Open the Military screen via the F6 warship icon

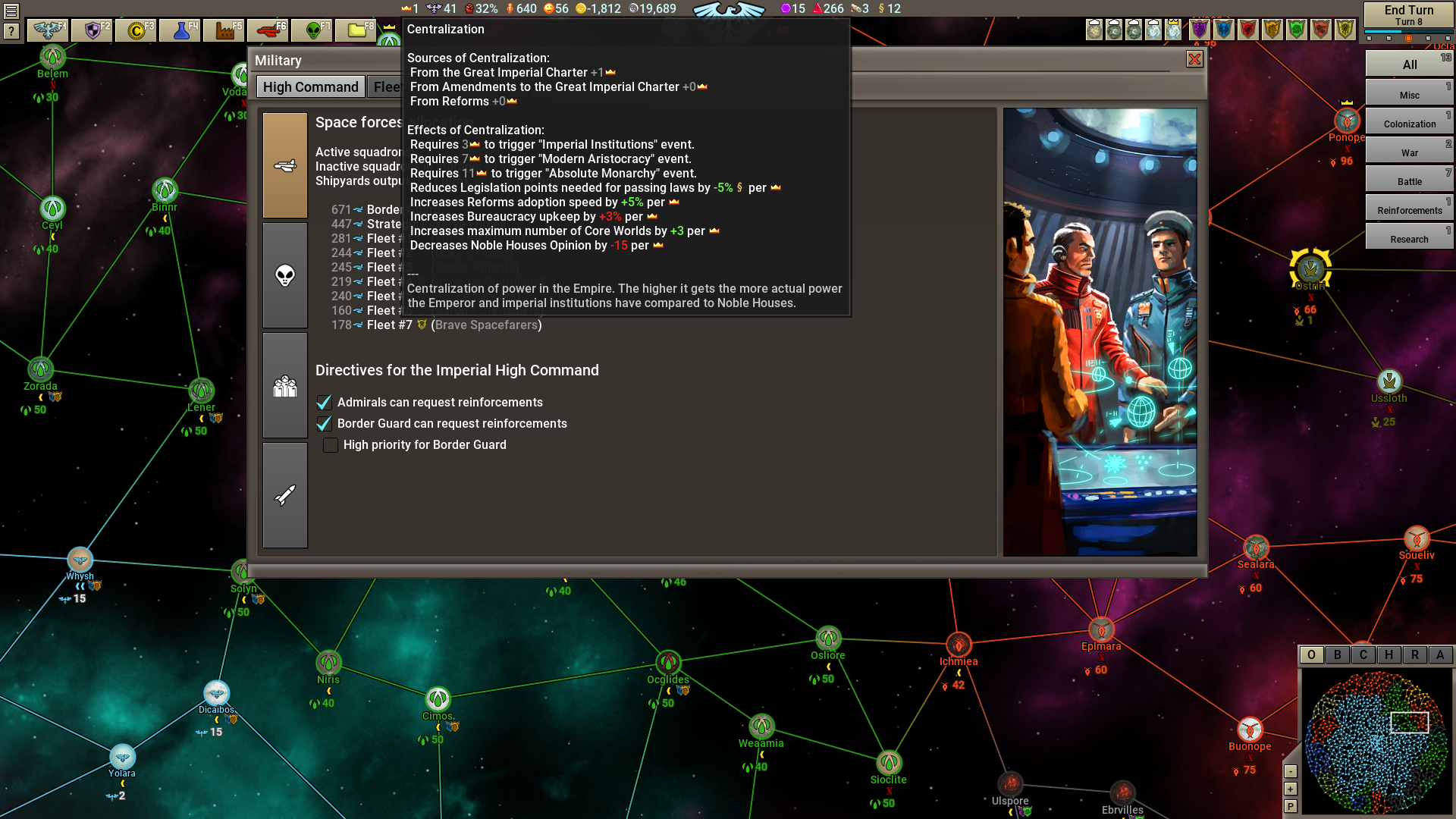pos(267,30)
